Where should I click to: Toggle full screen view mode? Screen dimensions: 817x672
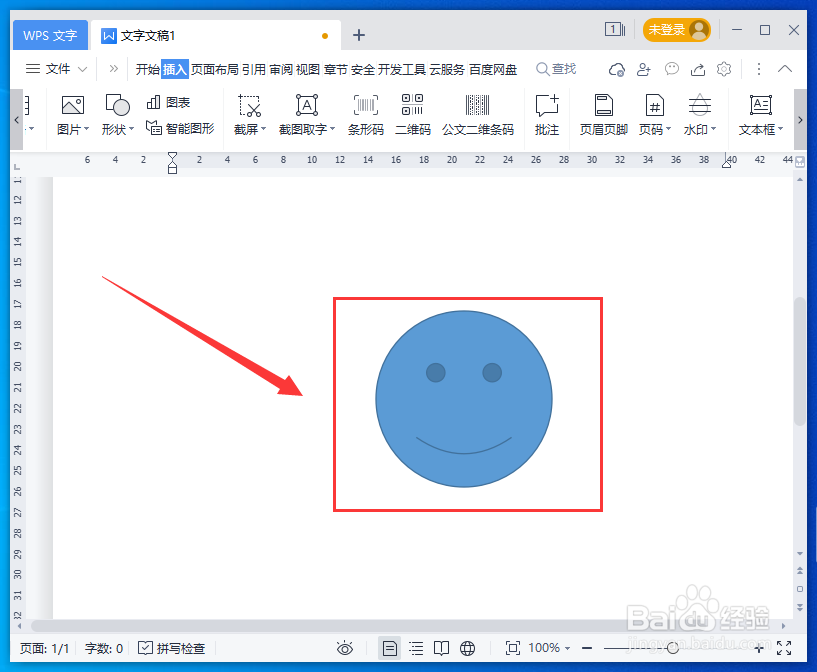click(x=785, y=648)
